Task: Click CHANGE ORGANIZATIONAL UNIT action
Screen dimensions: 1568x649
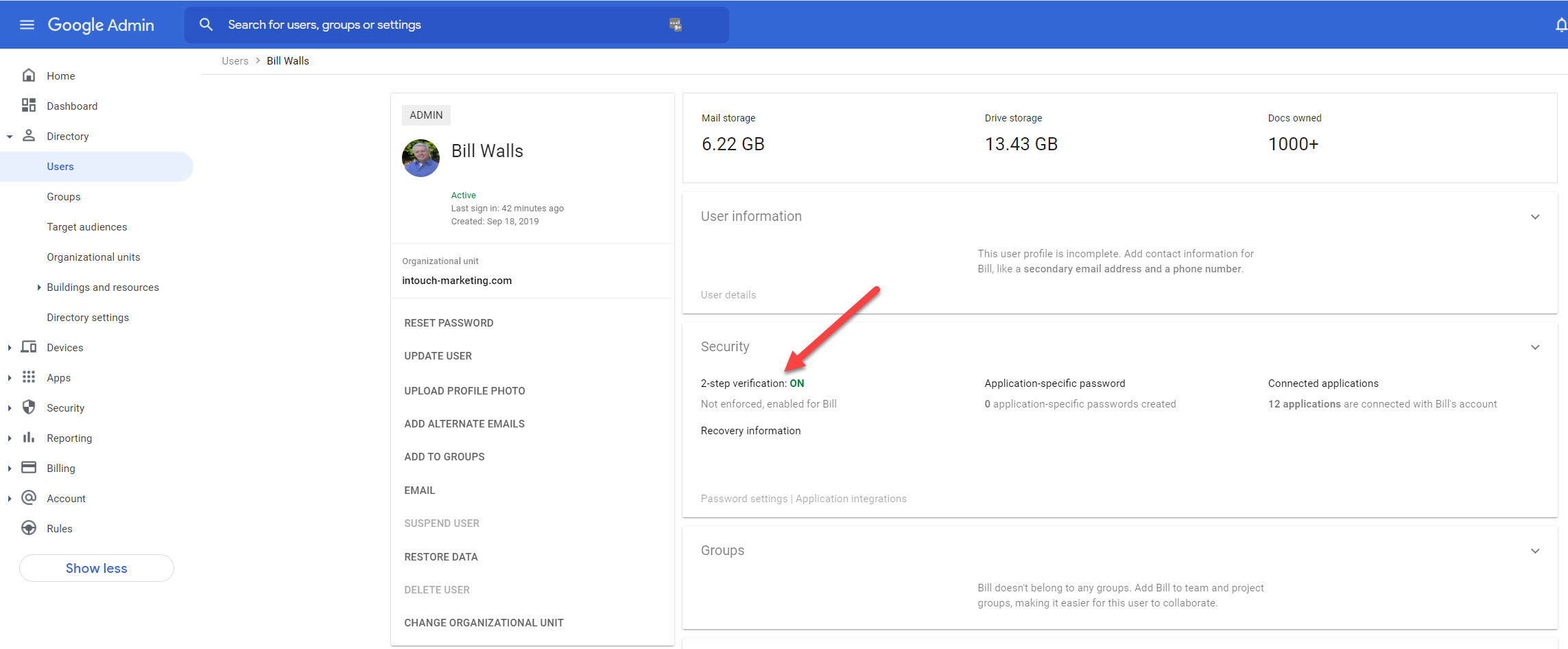Action: 484,623
